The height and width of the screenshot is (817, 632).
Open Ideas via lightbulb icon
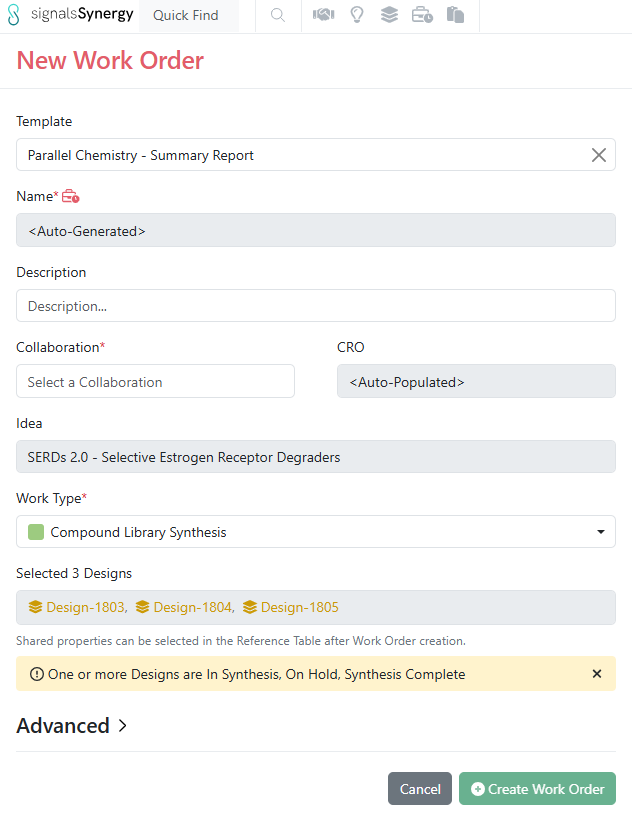(356, 15)
